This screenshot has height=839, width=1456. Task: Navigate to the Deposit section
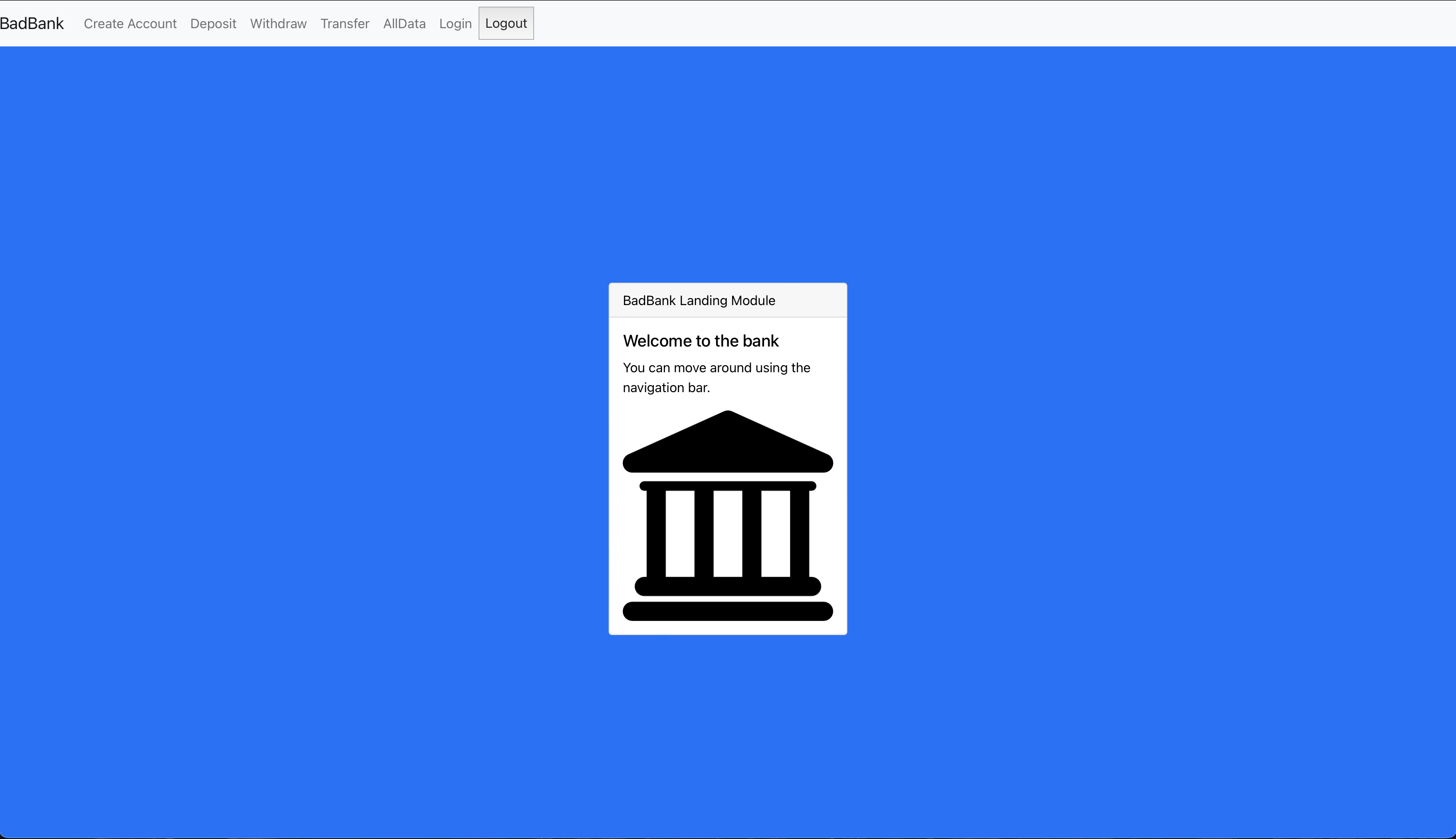[x=213, y=24]
